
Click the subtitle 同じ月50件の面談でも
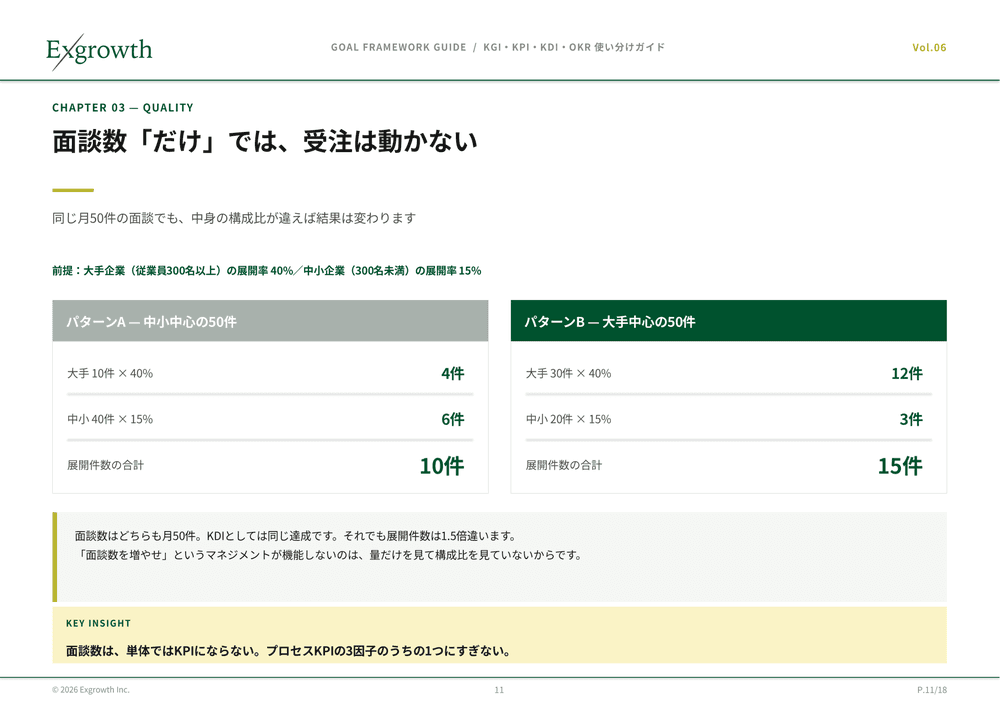[234, 218]
